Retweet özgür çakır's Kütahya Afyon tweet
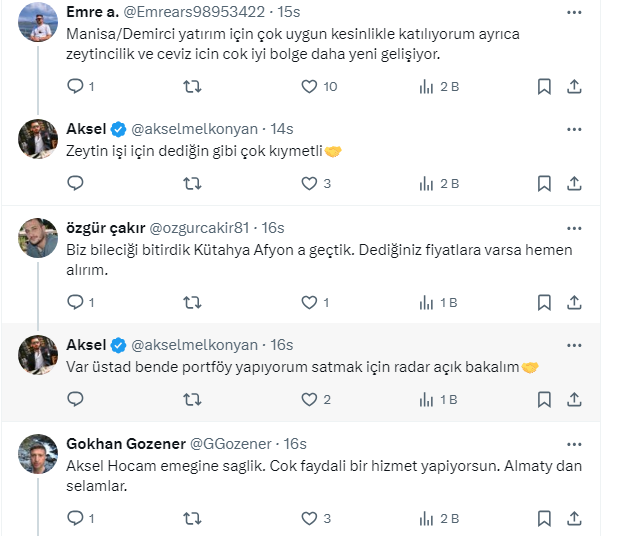This screenshot has width=623, height=536. click(x=192, y=302)
